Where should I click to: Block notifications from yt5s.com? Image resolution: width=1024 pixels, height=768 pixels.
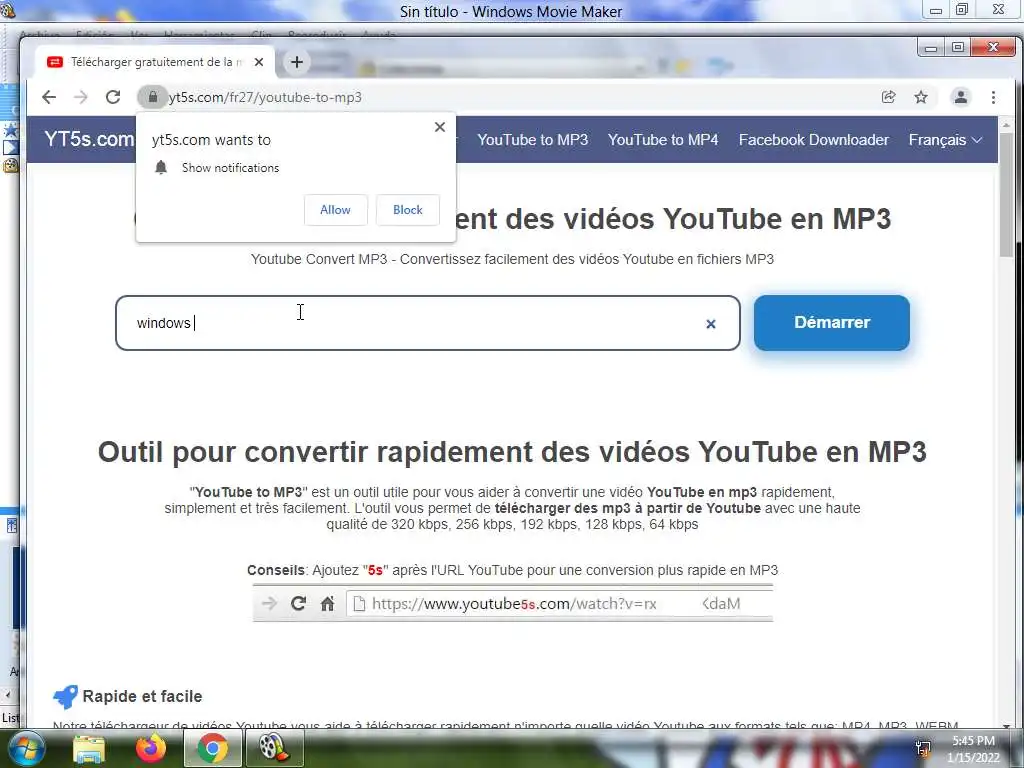(408, 210)
